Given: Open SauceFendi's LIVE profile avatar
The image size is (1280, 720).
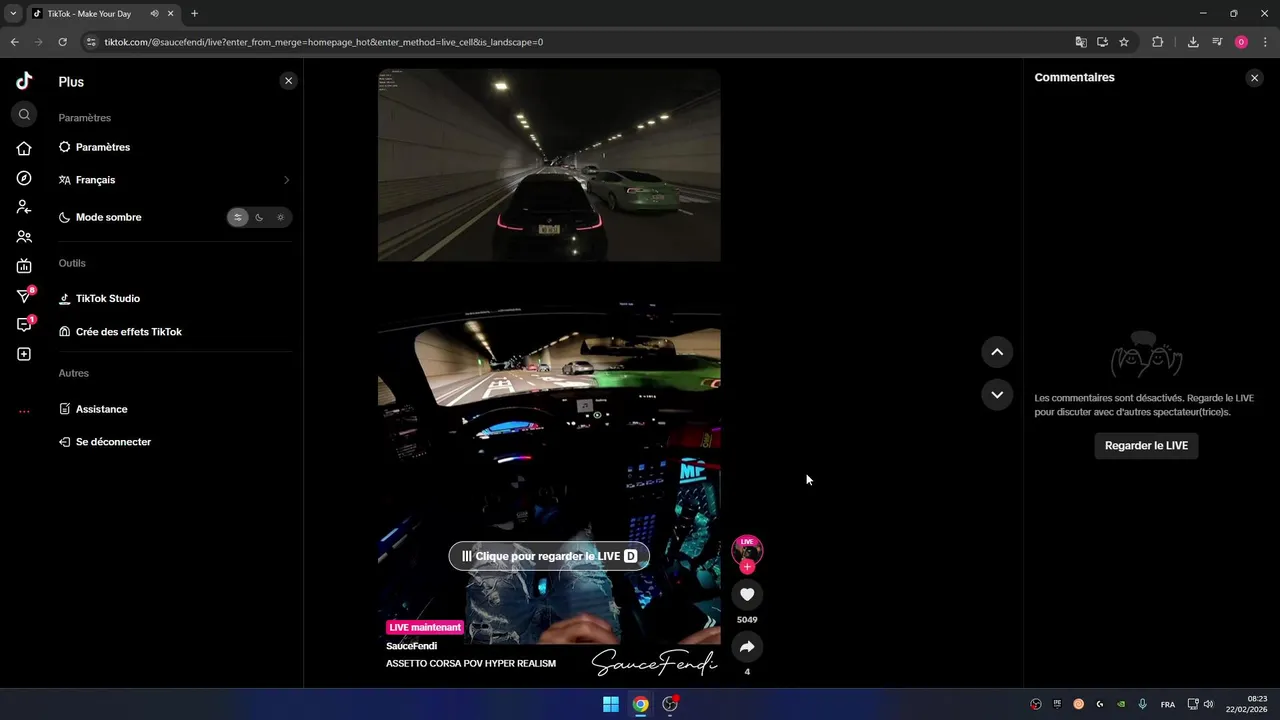Looking at the screenshot, I should 747,550.
